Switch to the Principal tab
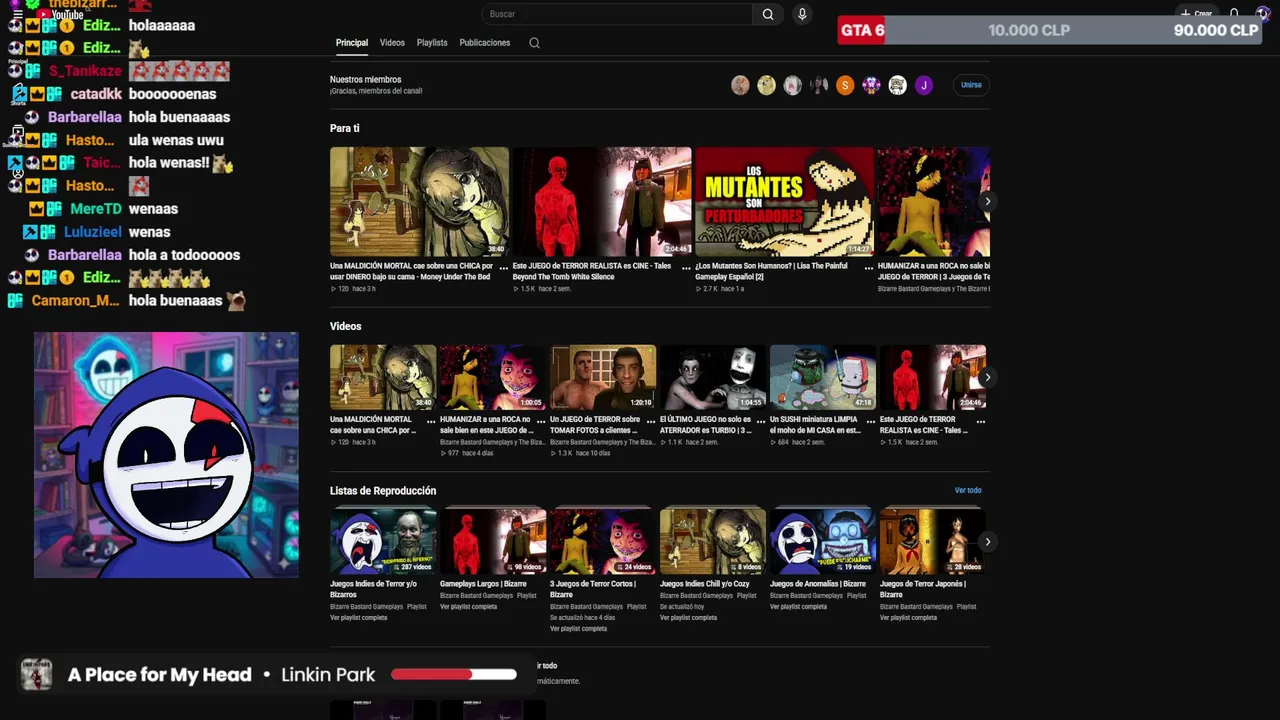 point(352,43)
